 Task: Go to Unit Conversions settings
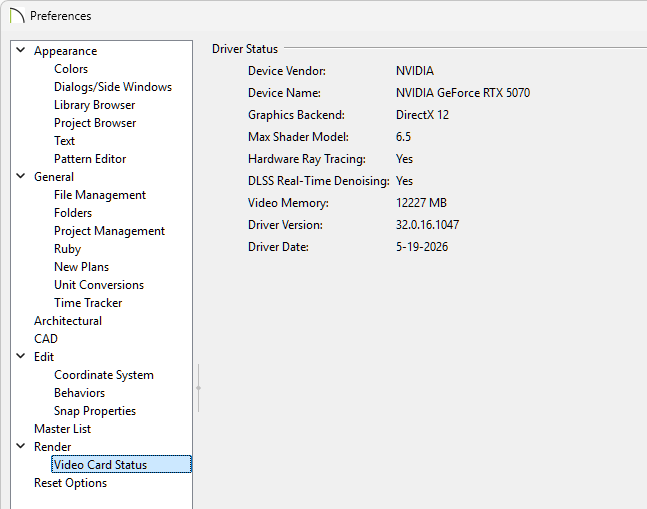coord(99,285)
